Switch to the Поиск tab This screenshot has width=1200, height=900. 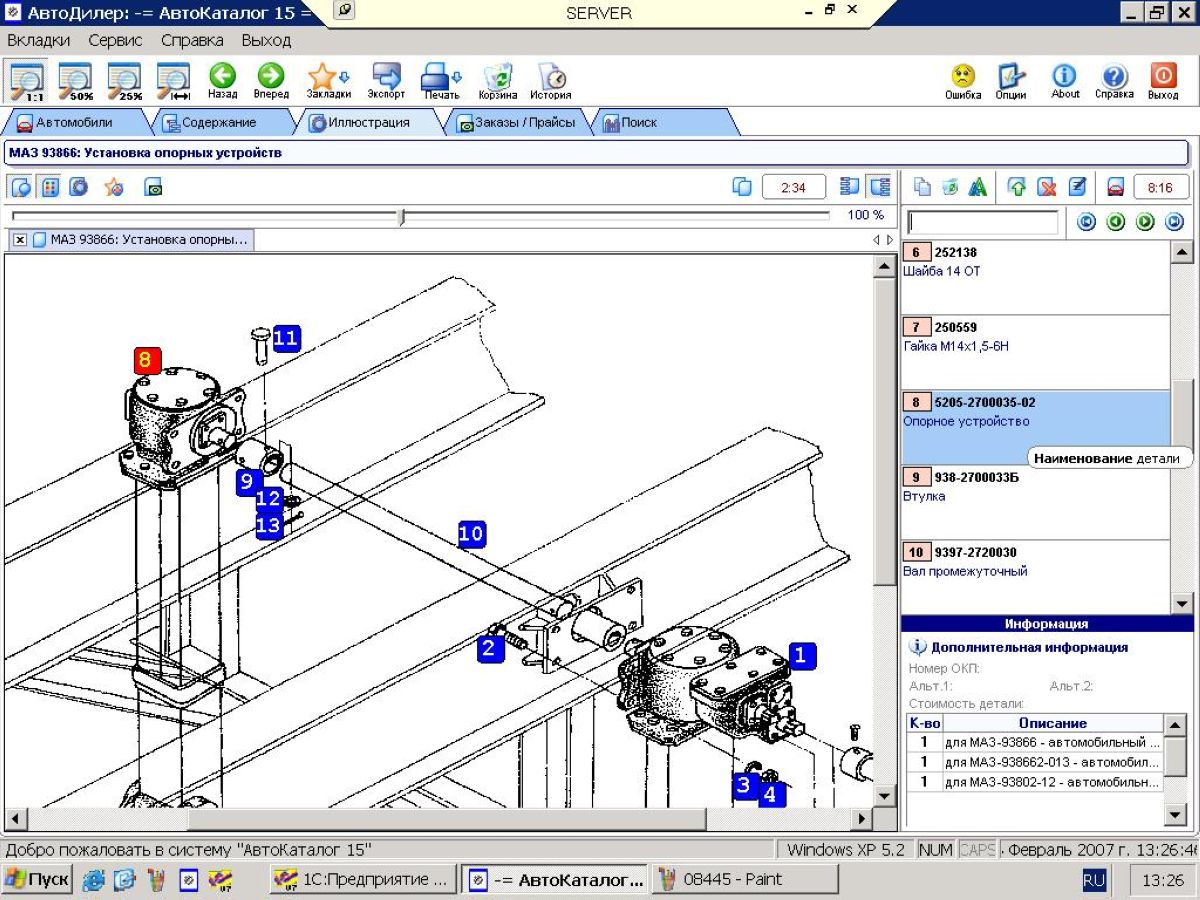coord(664,122)
